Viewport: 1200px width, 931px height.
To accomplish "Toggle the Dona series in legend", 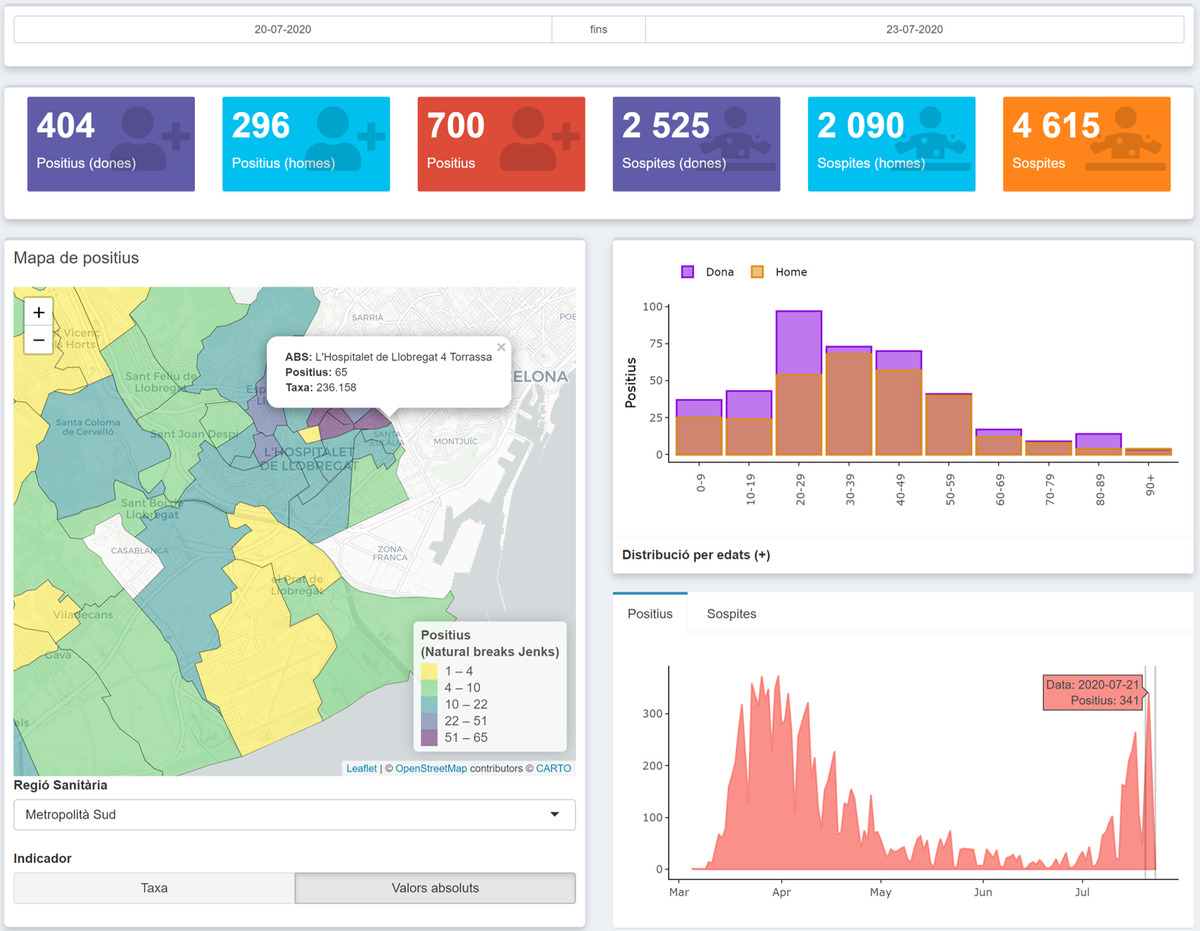I will [707, 272].
